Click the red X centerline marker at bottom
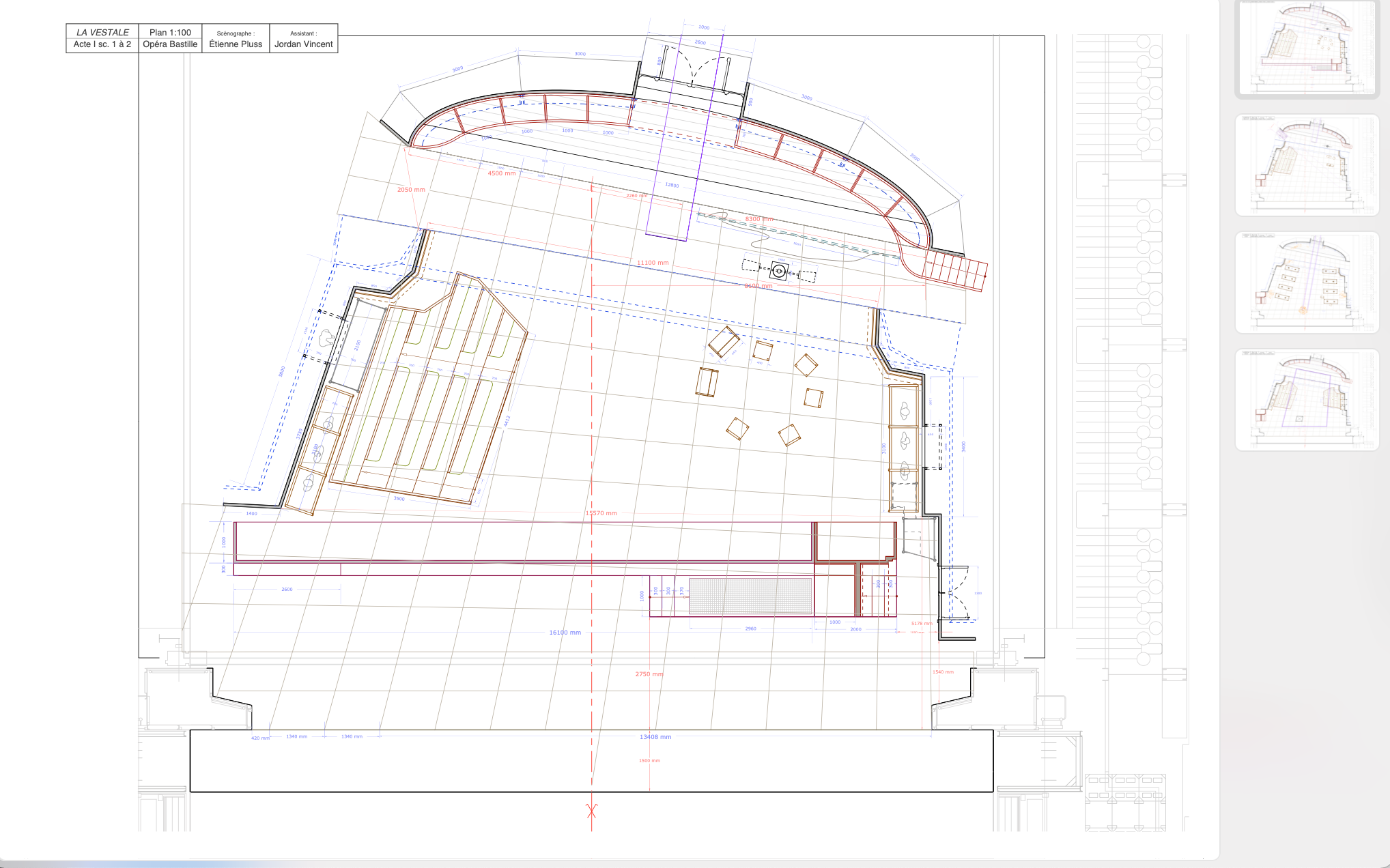 [x=591, y=811]
